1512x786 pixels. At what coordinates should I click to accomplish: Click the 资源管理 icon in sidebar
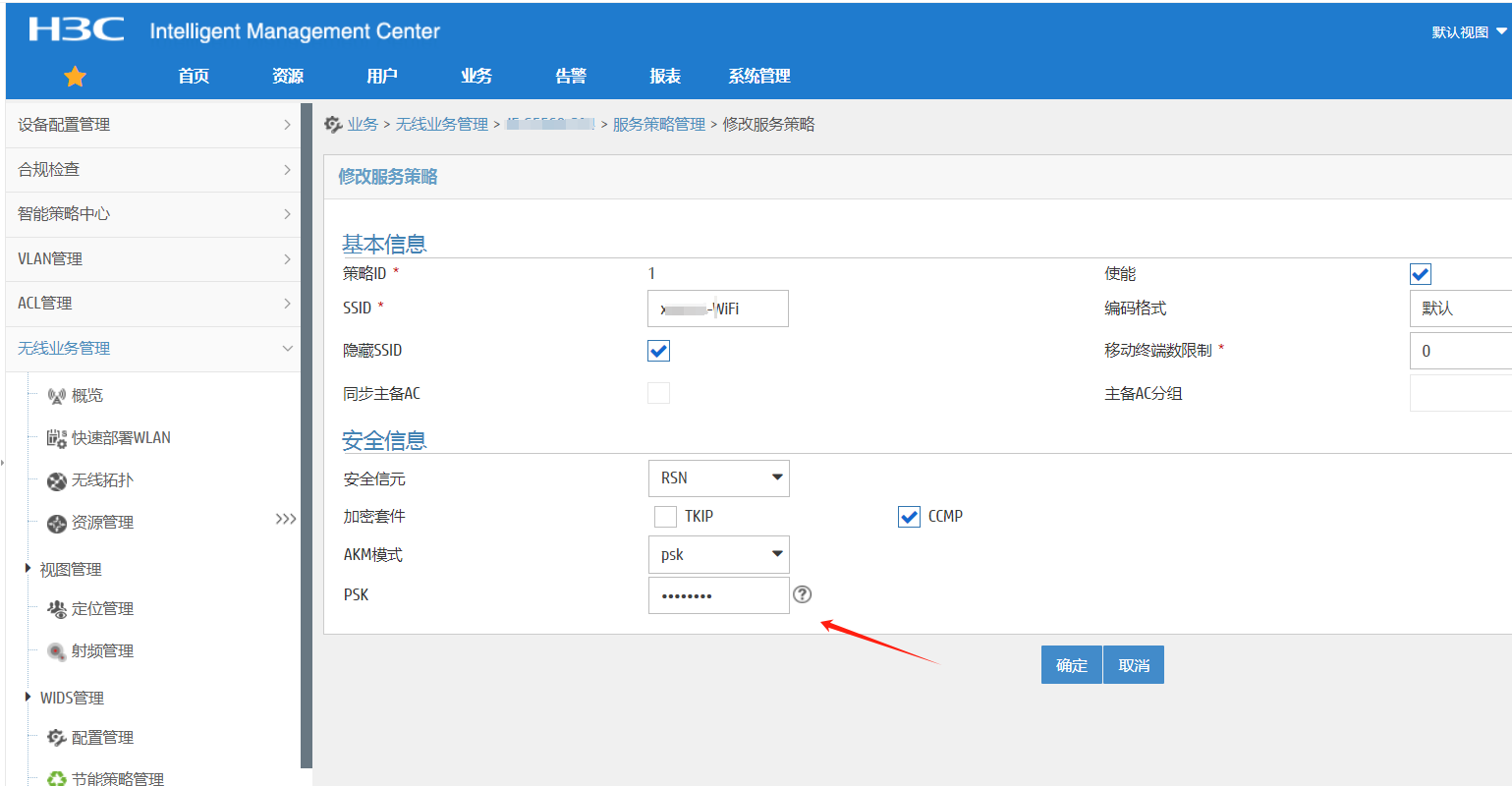pyautogui.click(x=56, y=524)
